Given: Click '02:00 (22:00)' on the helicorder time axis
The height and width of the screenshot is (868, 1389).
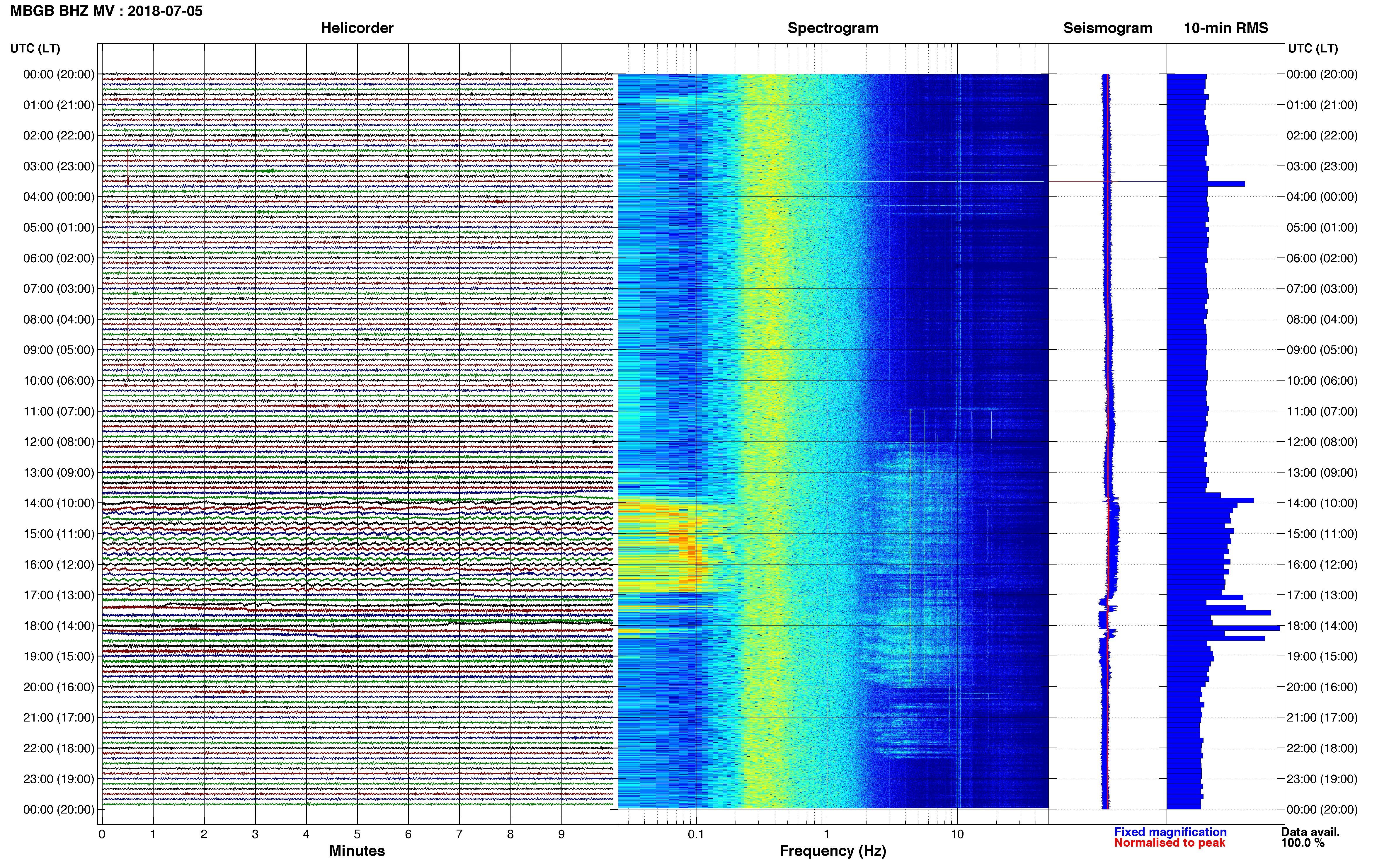Looking at the screenshot, I should [x=59, y=135].
